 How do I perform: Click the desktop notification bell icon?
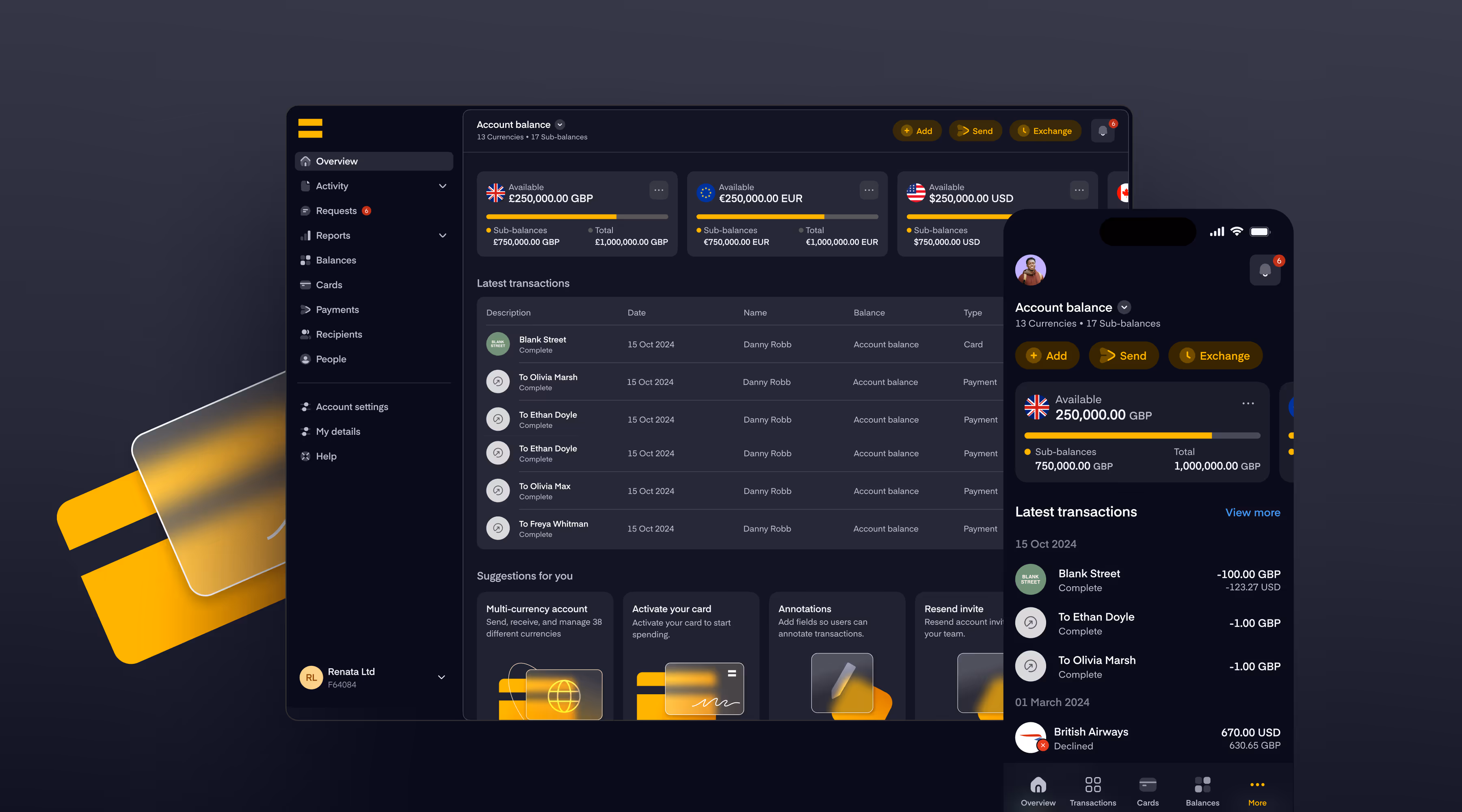pyautogui.click(x=1102, y=131)
